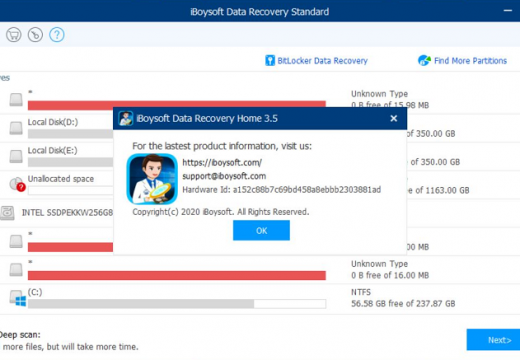Click the Deep scan label
This screenshot has height=360, width=520.
click(20, 335)
